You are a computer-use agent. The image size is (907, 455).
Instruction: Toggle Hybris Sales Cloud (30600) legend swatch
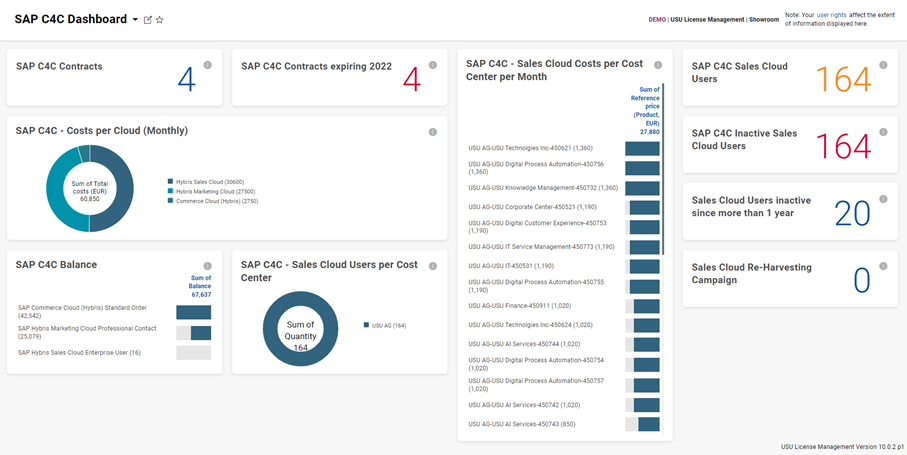click(171, 182)
